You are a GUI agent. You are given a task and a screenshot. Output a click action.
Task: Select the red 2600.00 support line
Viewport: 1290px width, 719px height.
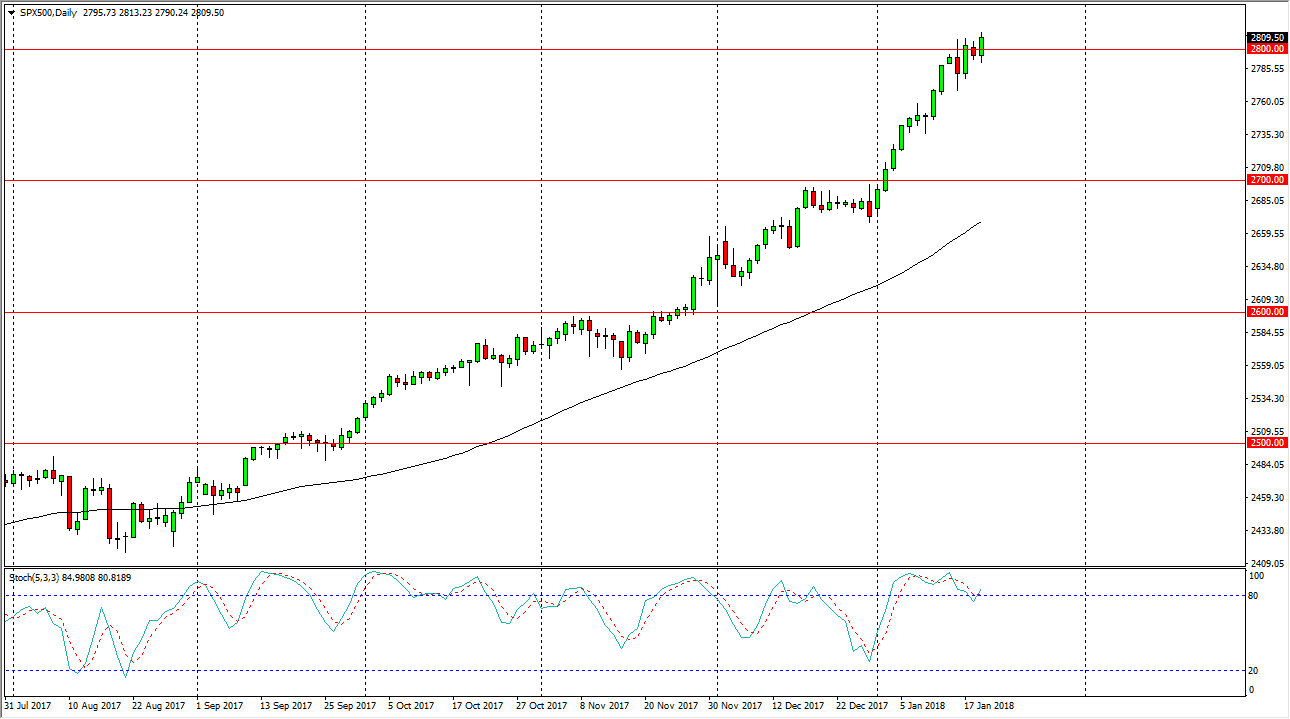click(x=400, y=312)
